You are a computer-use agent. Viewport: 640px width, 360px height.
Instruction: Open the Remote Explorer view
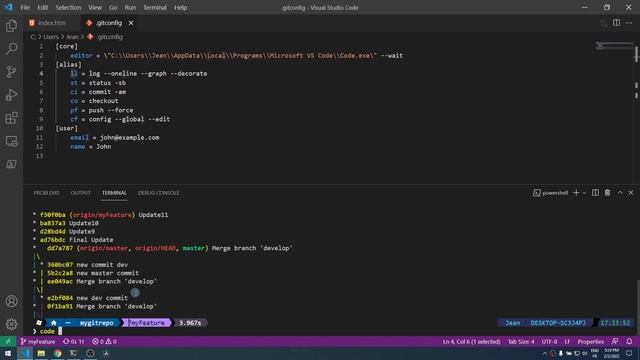(x=11, y=141)
